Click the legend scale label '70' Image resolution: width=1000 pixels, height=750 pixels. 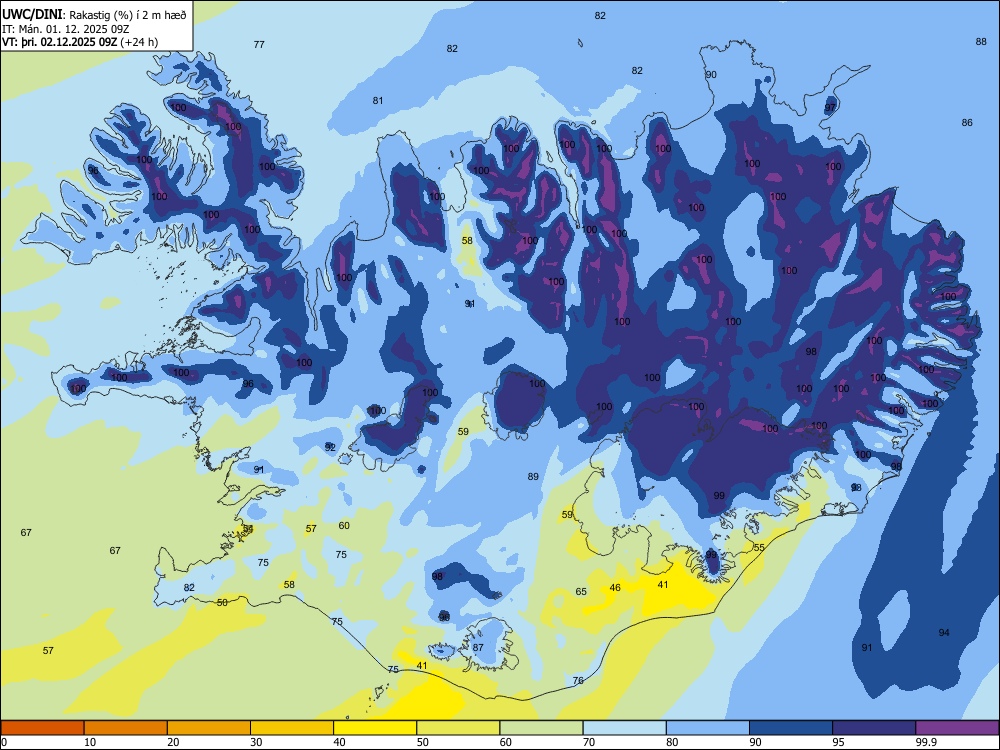(589, 742)
